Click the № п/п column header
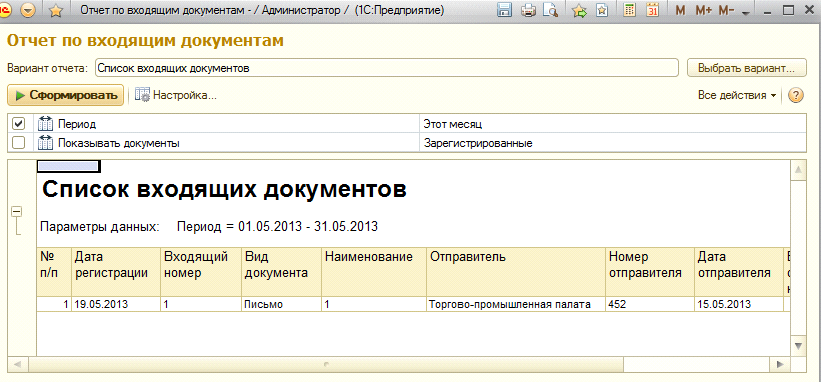This screenshot has width=821, height=382. [54, 272]
